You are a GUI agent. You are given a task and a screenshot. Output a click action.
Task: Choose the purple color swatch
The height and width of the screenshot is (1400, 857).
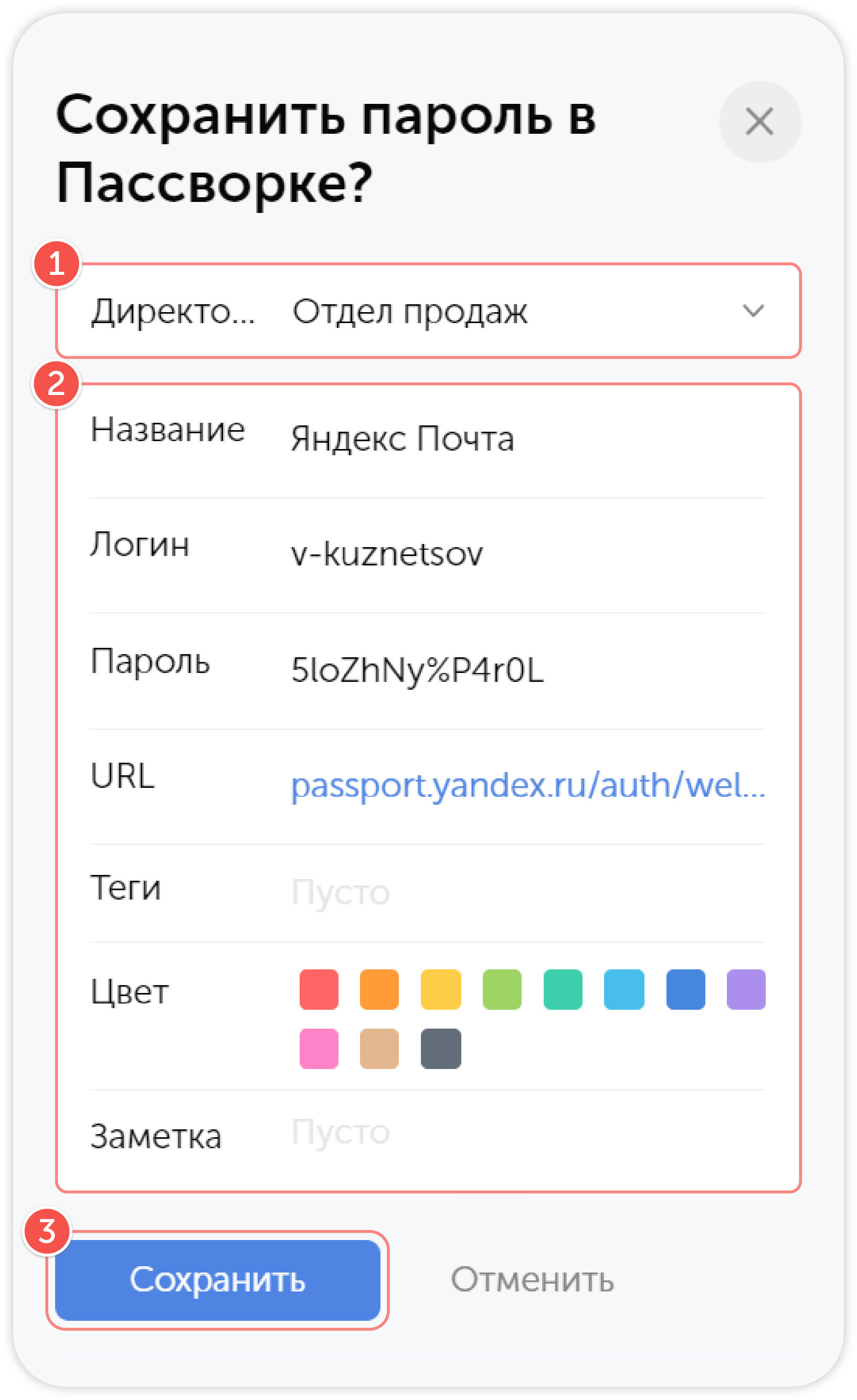[746, 989]
